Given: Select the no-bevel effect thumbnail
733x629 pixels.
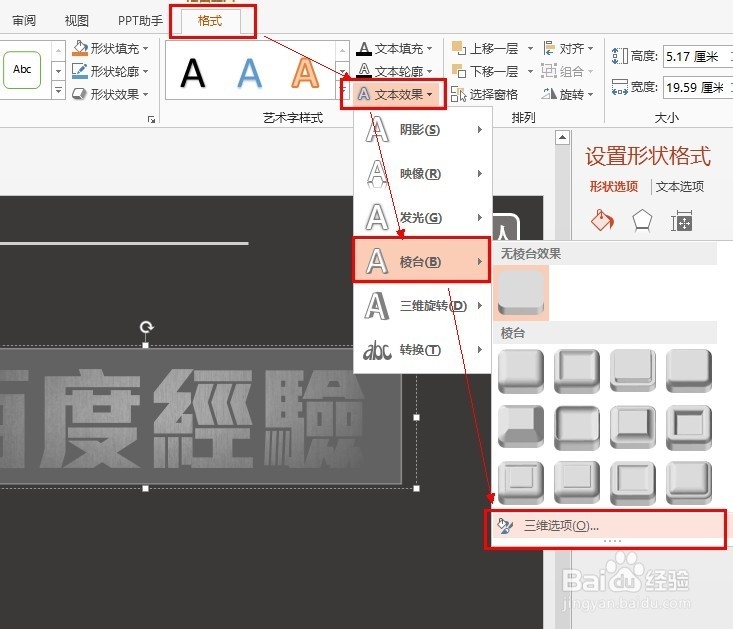Looking at the screenshot, I should click(521, 293).
